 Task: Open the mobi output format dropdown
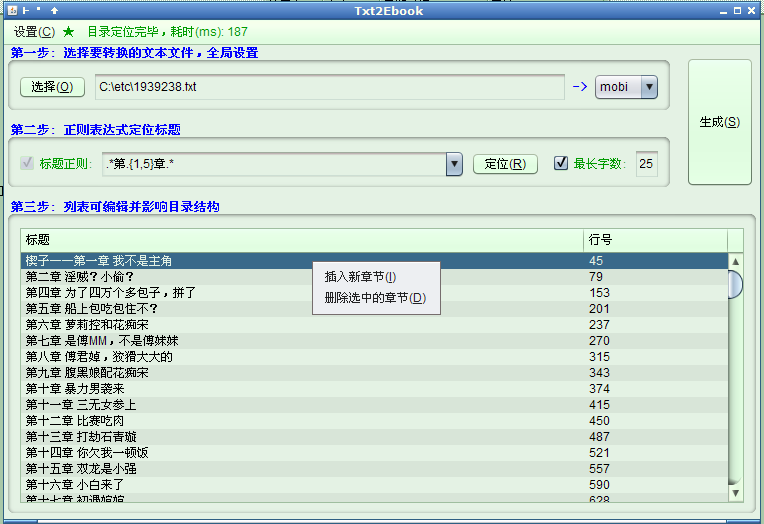(626, 87)
